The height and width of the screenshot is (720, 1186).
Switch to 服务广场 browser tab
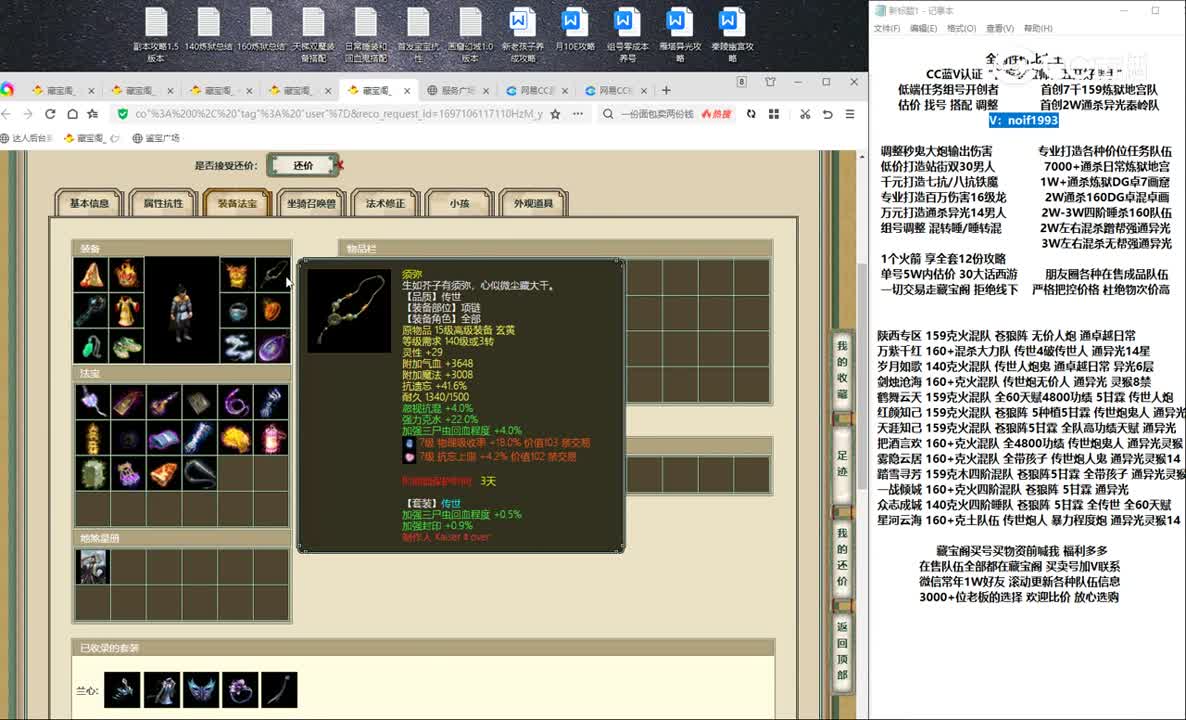(x=458, y=90)
